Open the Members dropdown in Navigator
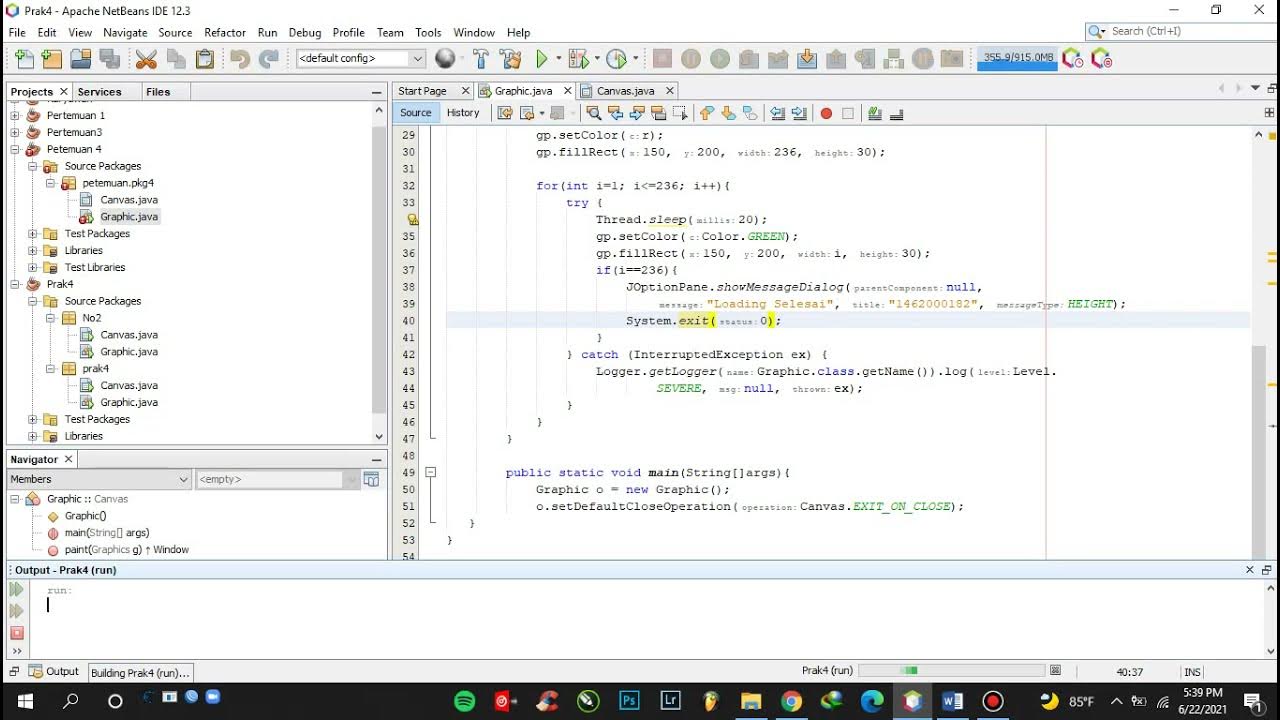1280x720 pixels. (x=183, y=479)
